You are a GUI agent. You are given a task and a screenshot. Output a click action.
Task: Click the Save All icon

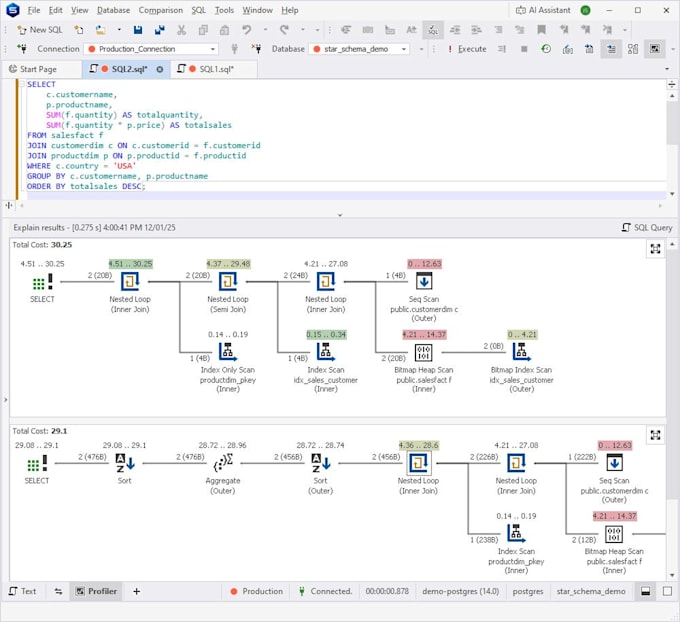160,30
